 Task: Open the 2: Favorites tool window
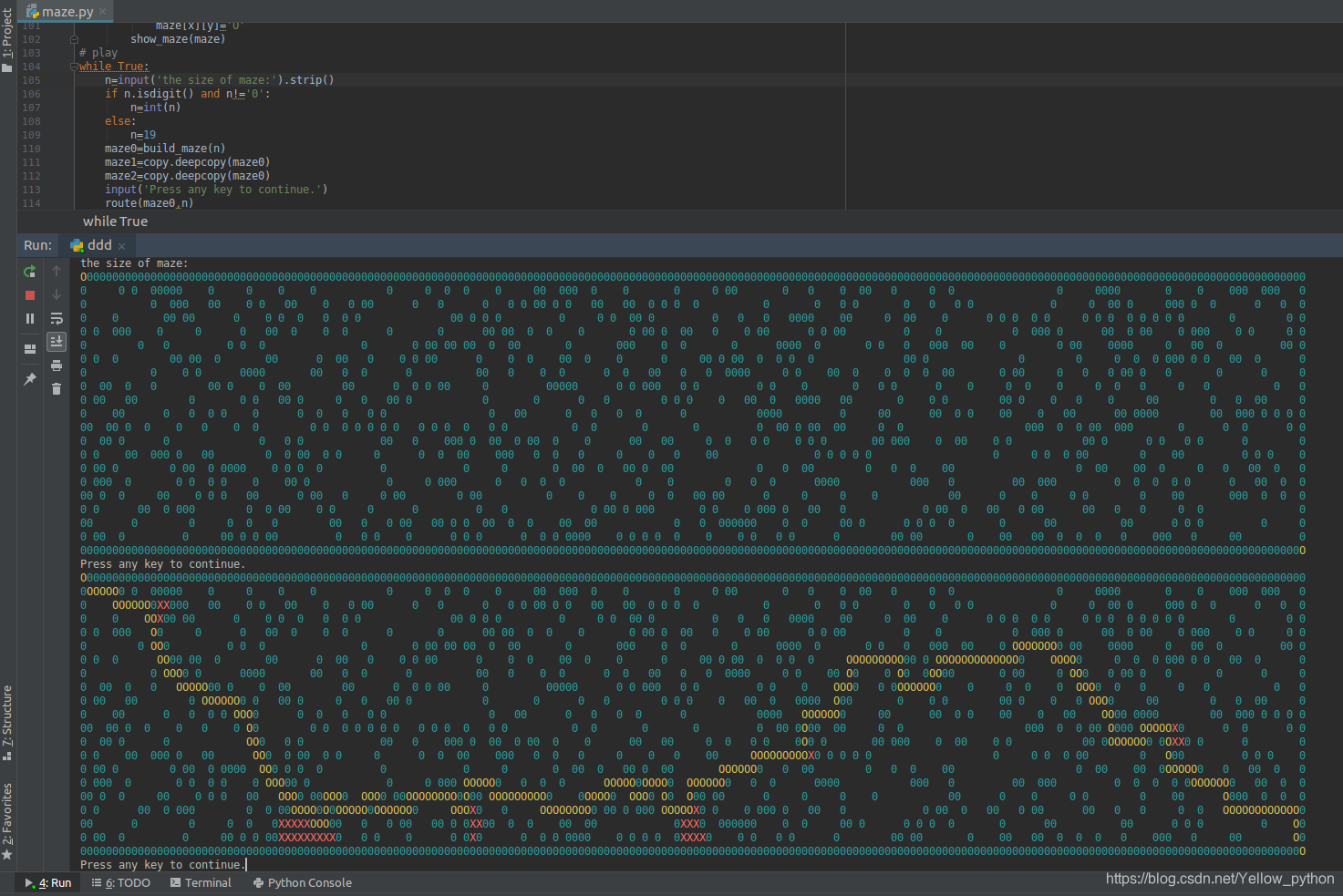pyautogui.click(x=7, y=820)
